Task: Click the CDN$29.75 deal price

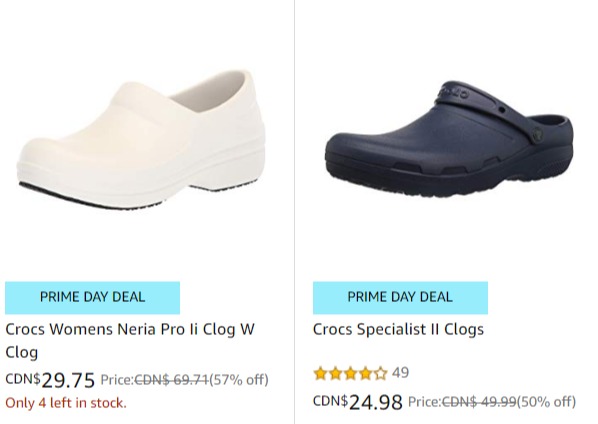Action: (x=50, y=380)
